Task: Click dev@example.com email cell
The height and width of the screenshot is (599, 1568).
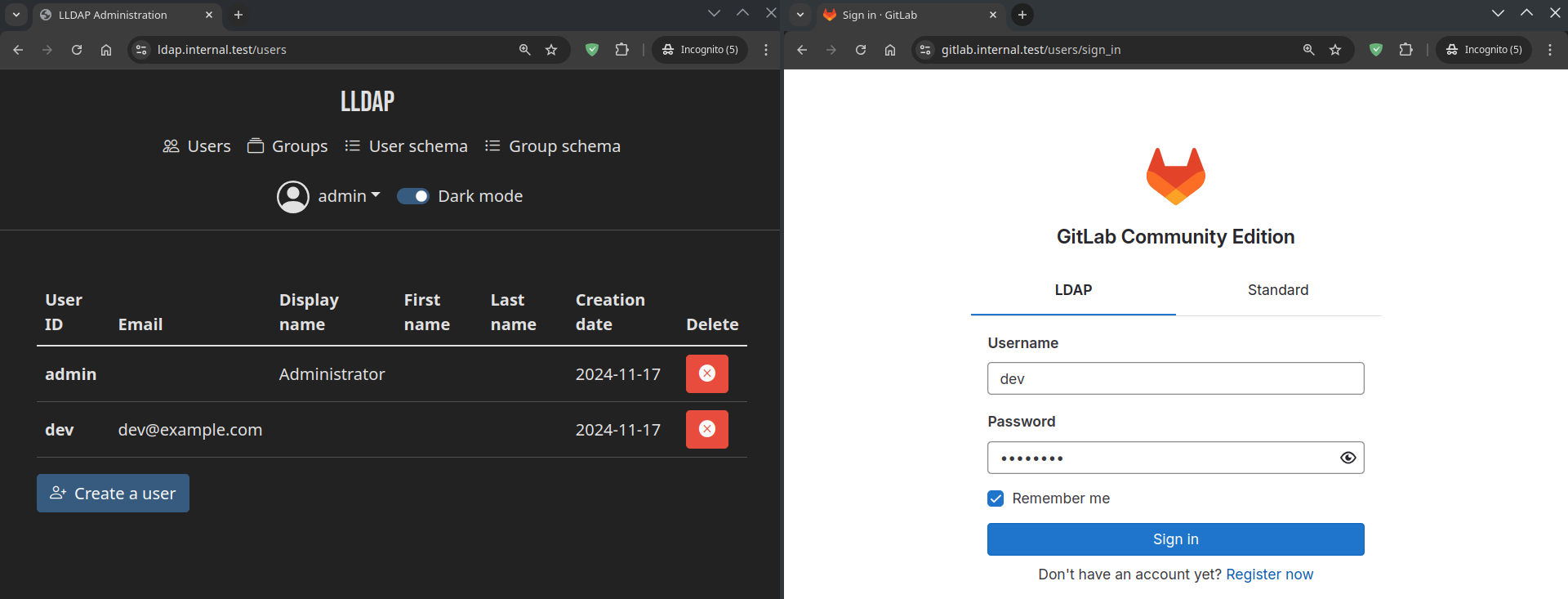Action: tap(190, 430)
